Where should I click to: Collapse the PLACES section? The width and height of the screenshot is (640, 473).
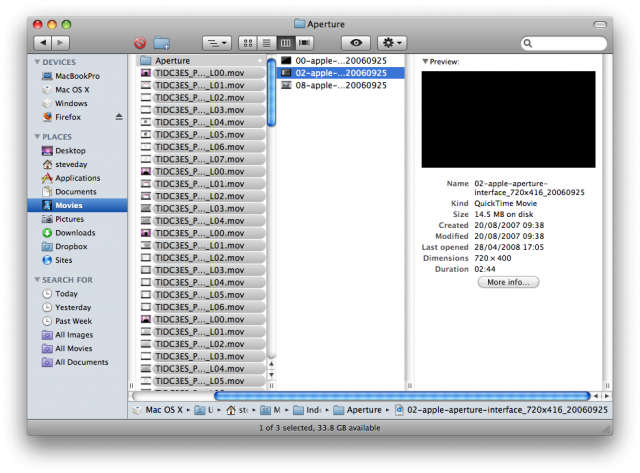click(x=37, y=137)
